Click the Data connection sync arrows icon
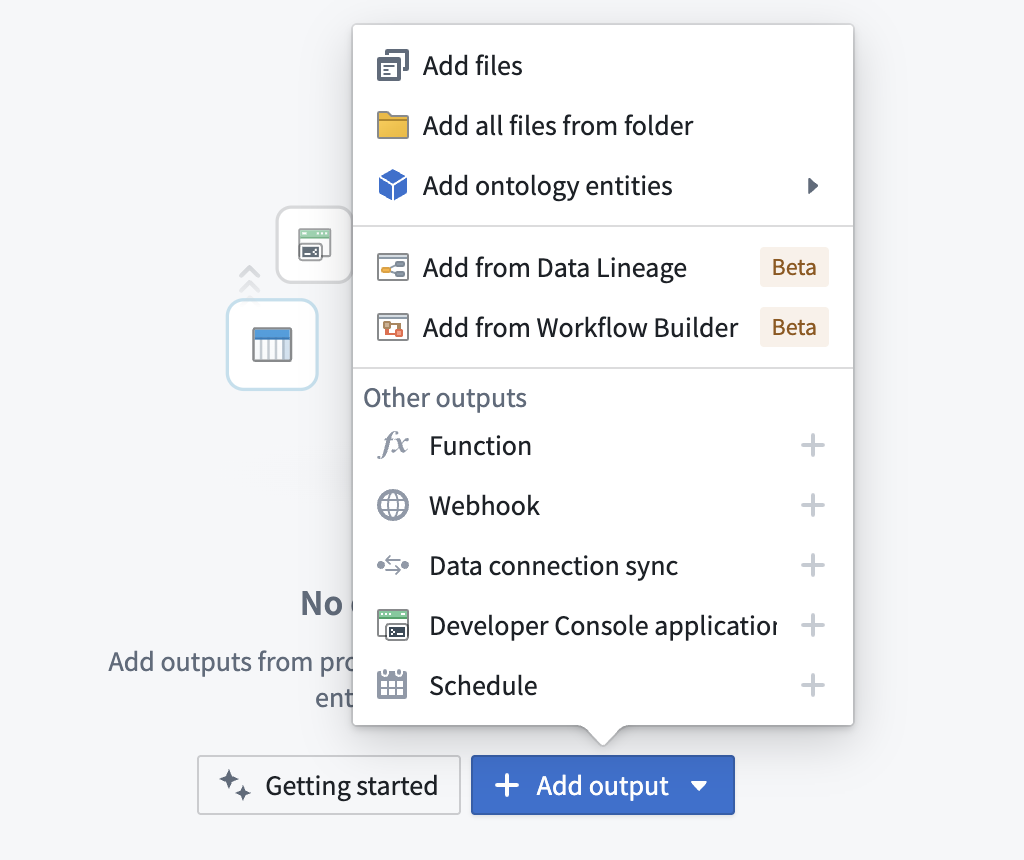The height and width of the screenshot is (860, 1024). (393, 565)
